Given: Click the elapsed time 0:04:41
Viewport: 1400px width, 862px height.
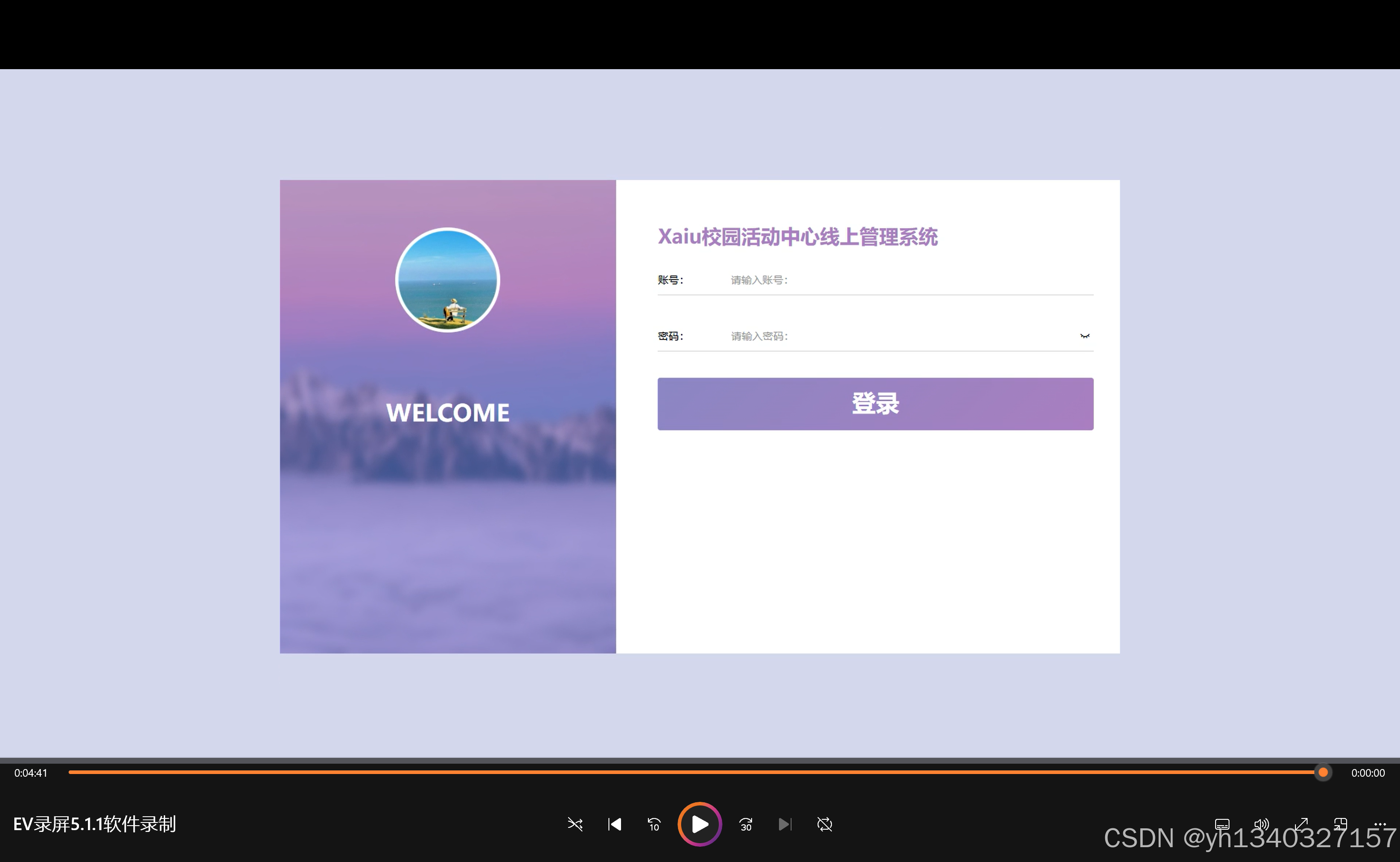Looking at the screenshot, I should pos(31,773).
